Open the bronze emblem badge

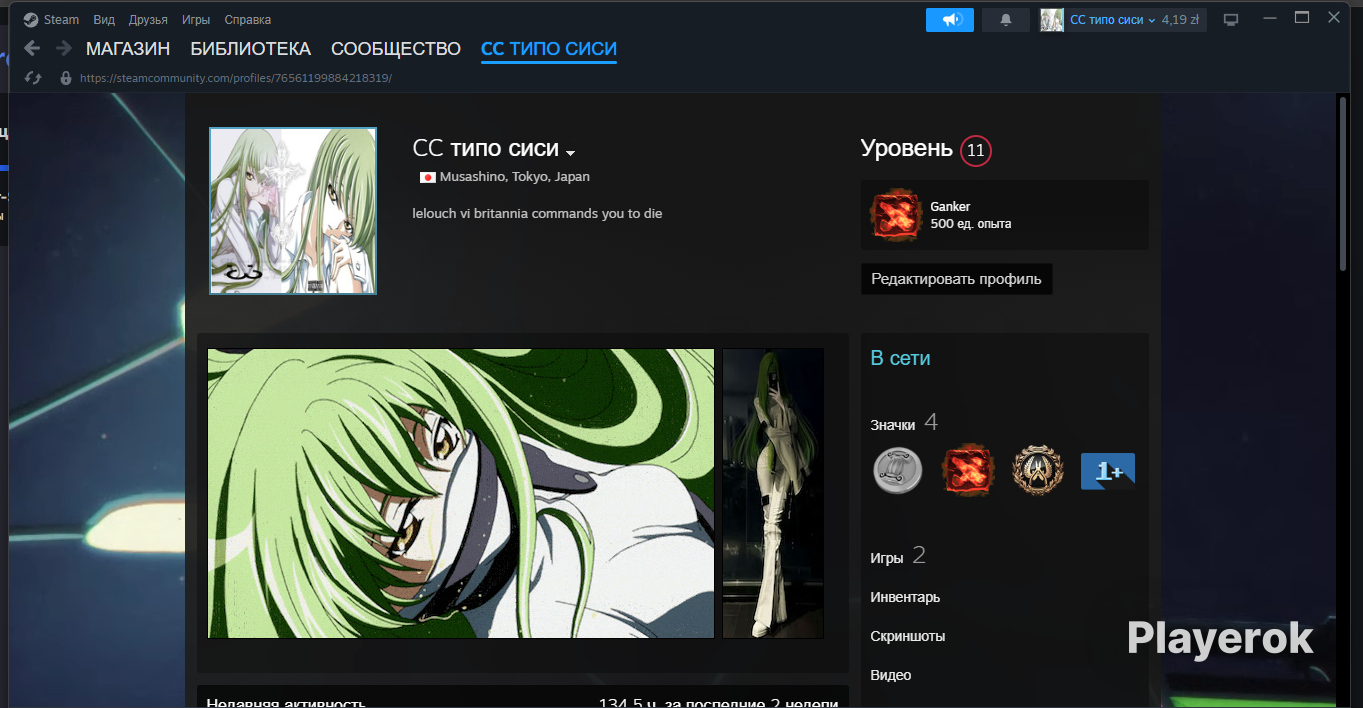1038,470
